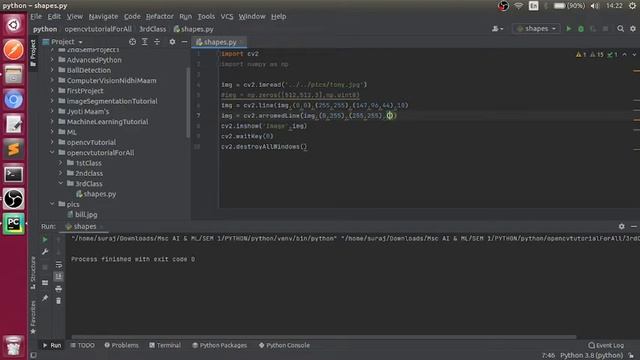Viewport: 640px width, 360px height.
Task: Open Search Everywhere magnifier icon
Action: point(620,29)
